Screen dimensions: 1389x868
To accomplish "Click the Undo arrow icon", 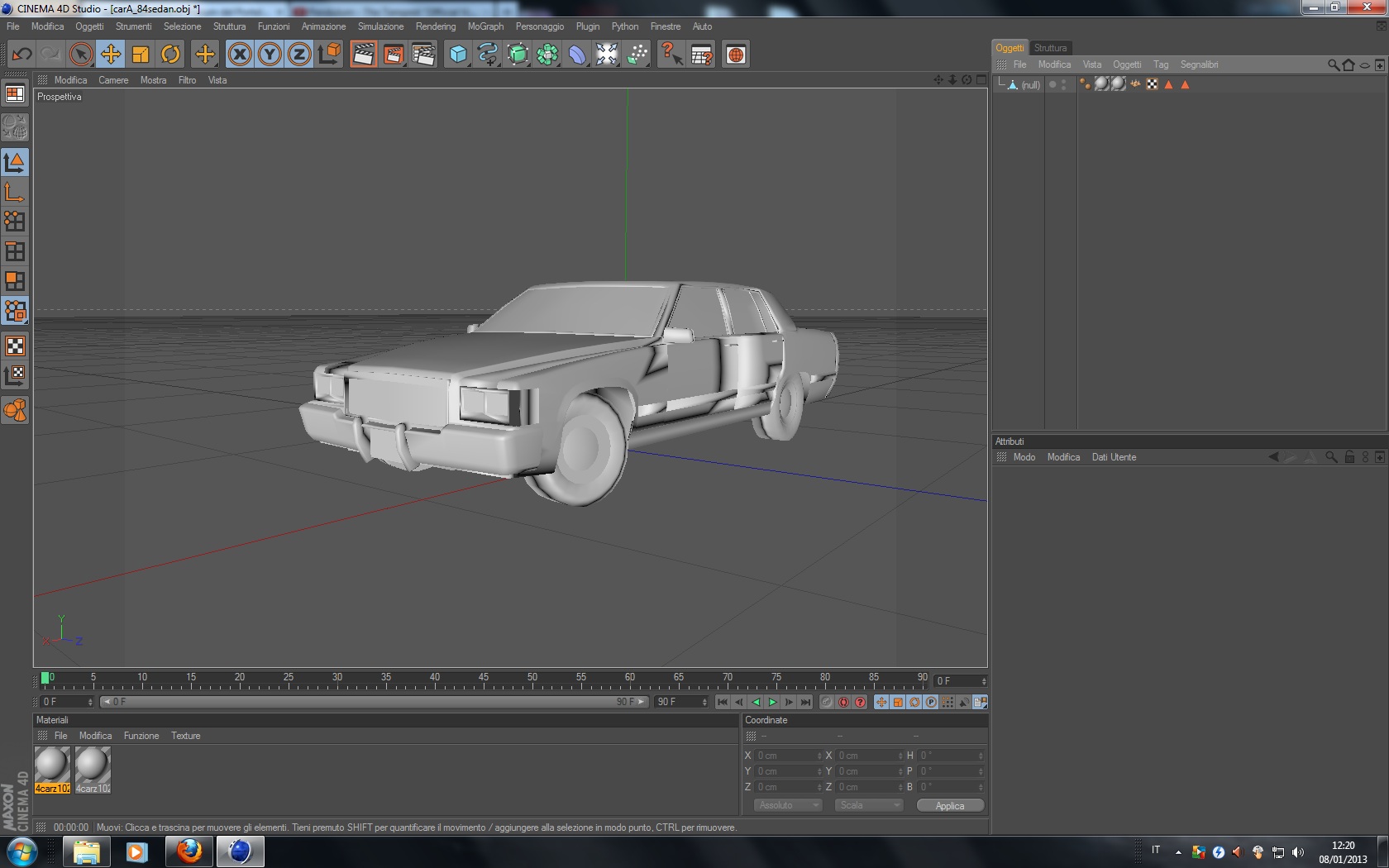I will coord(21,55).
